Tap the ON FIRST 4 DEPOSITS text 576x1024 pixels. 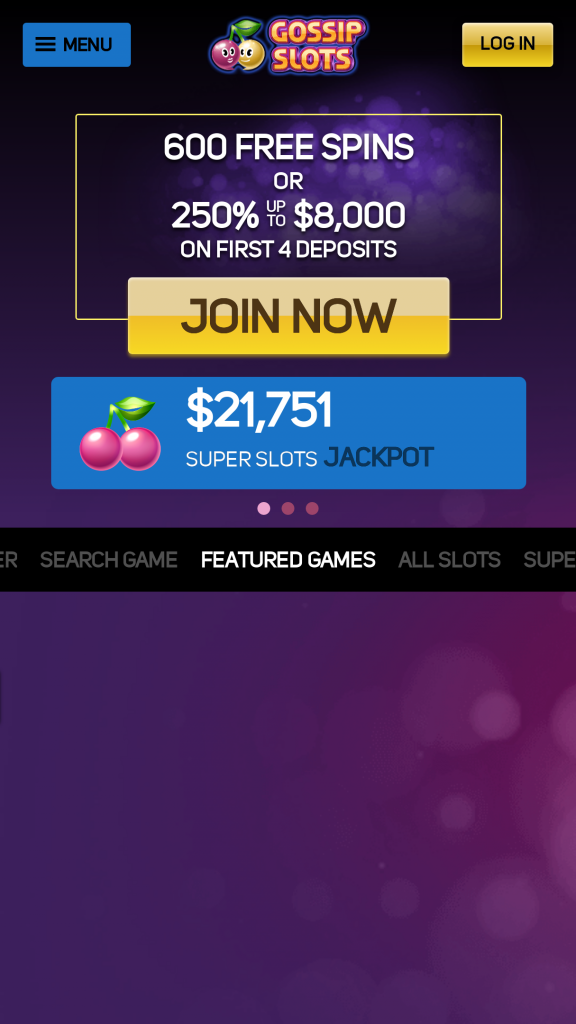288,249
